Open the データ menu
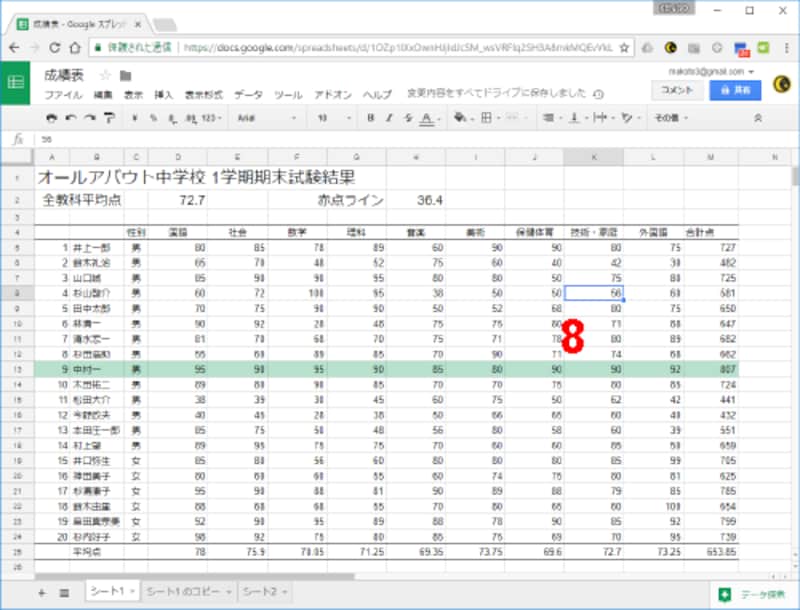The image size is (800, 610). click(248, 94)
